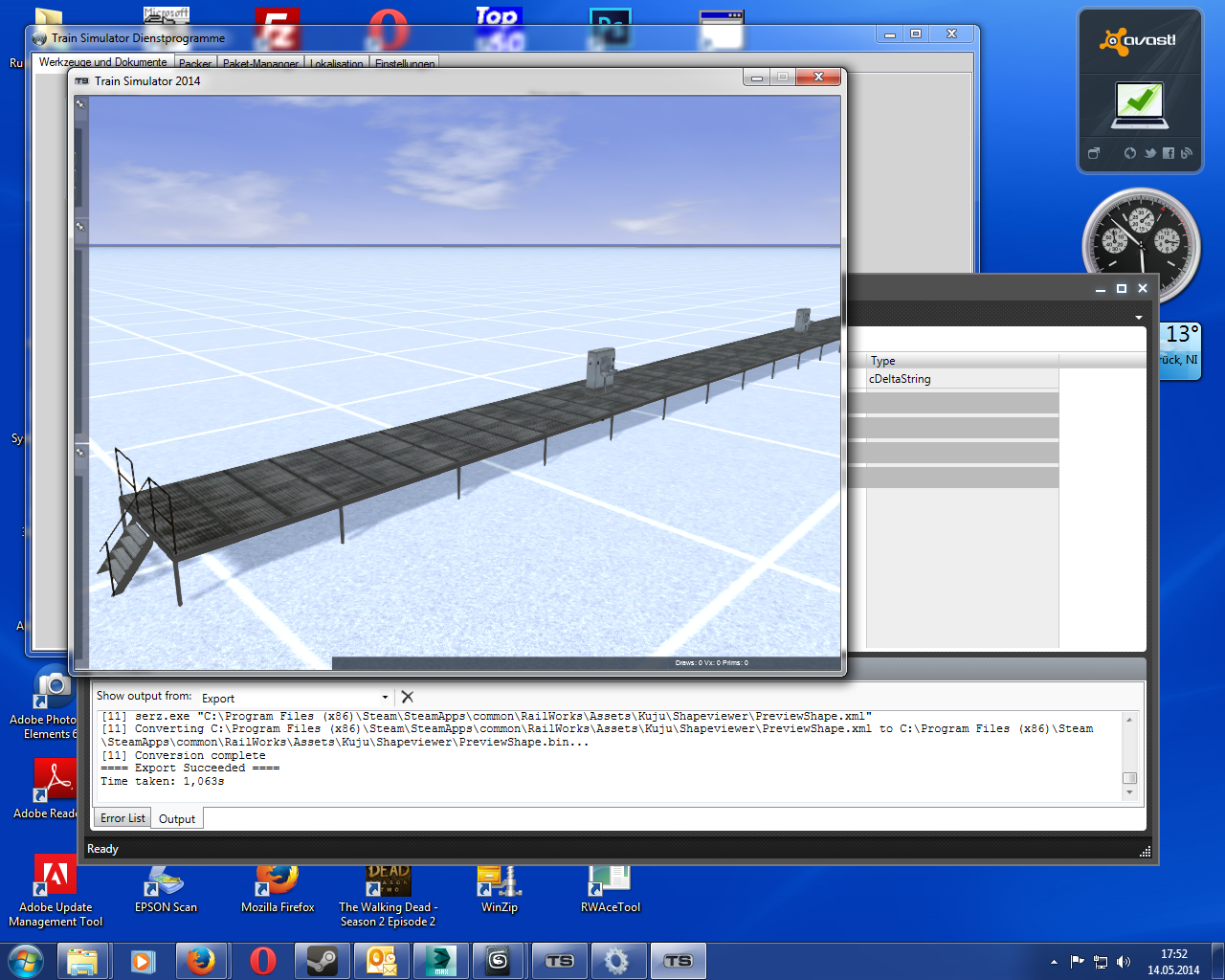
Task: Open Opera browser from the taskbar
Action: pyautogui.click(x=262, y=961)
